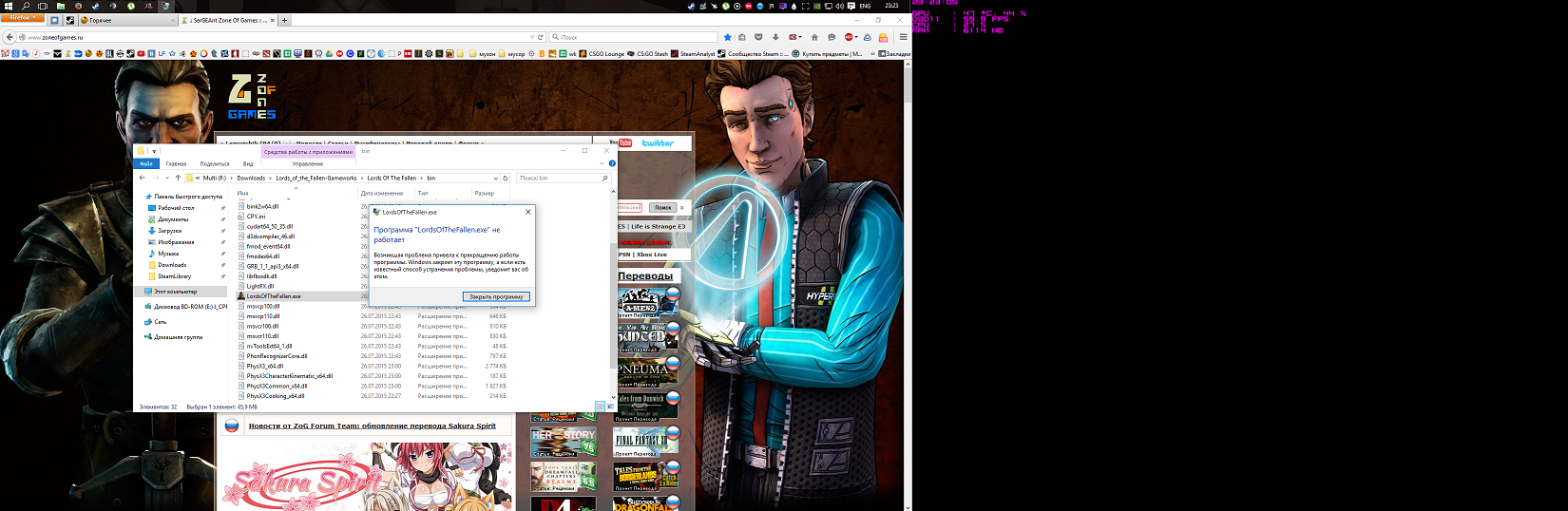Select Загрузки in Explorer sidebar
This screenshot has width=1568, height=511.
tap(169, 231)
